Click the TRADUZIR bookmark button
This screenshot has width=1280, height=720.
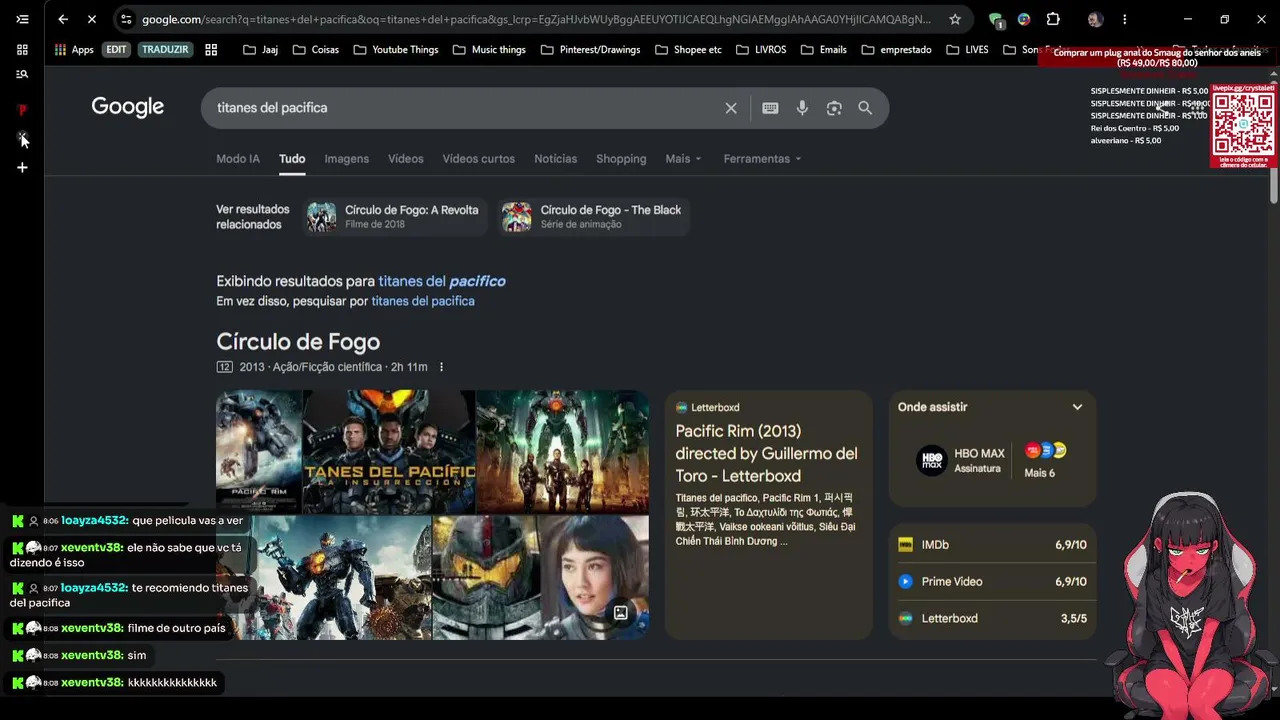click(x=165, y=49)
